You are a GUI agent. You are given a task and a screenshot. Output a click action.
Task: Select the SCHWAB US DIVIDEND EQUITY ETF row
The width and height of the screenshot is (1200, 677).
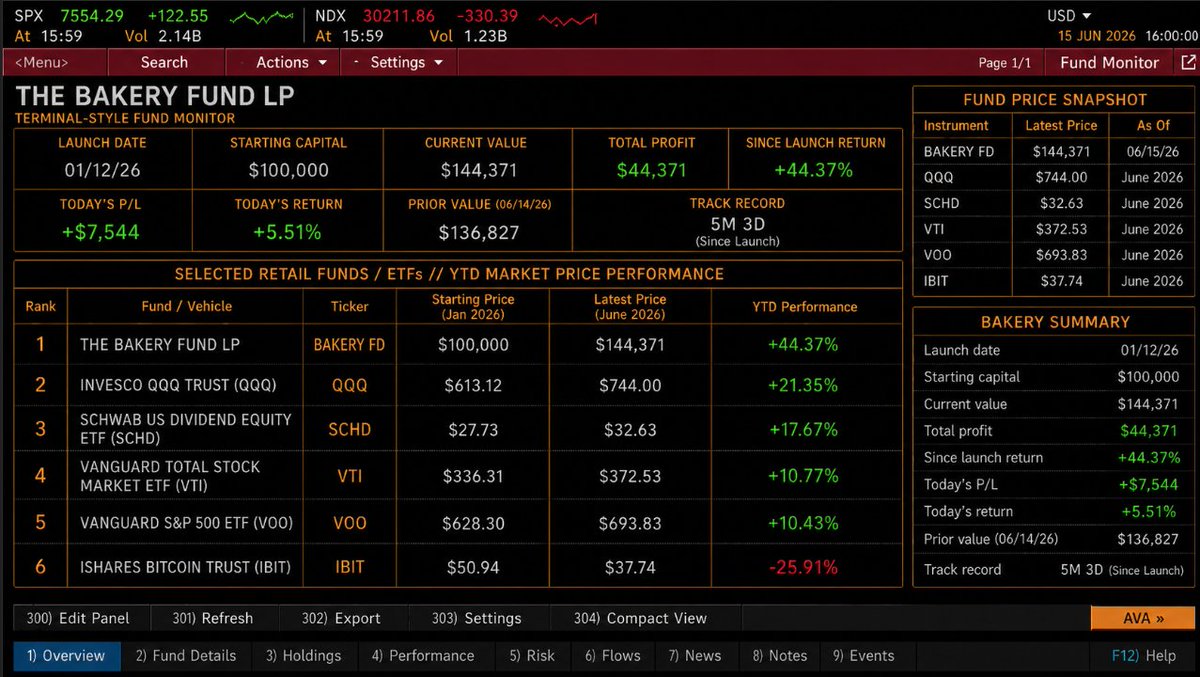tap(458, 429)
